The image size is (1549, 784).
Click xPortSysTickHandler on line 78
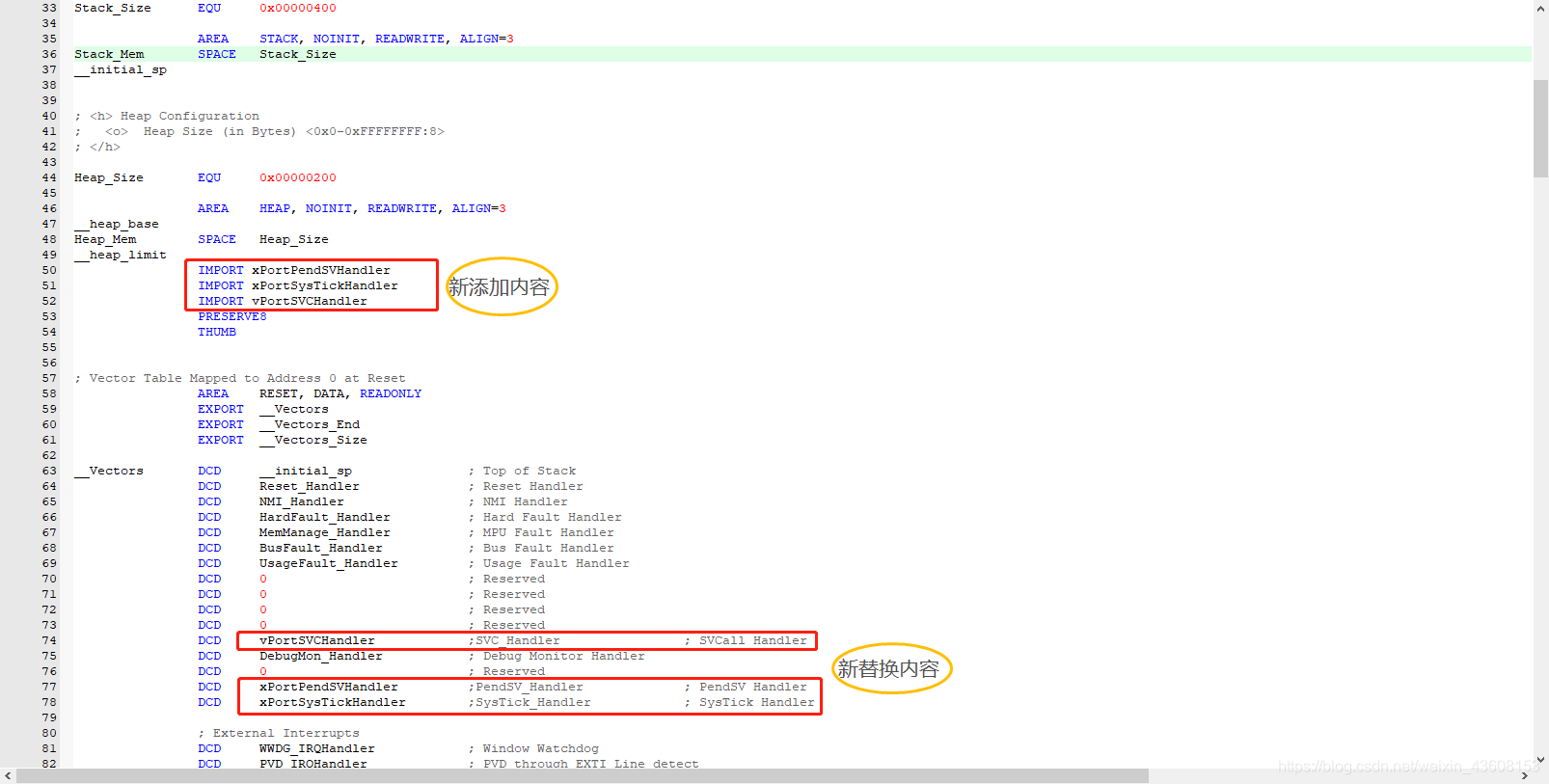[x=333, y=702]
